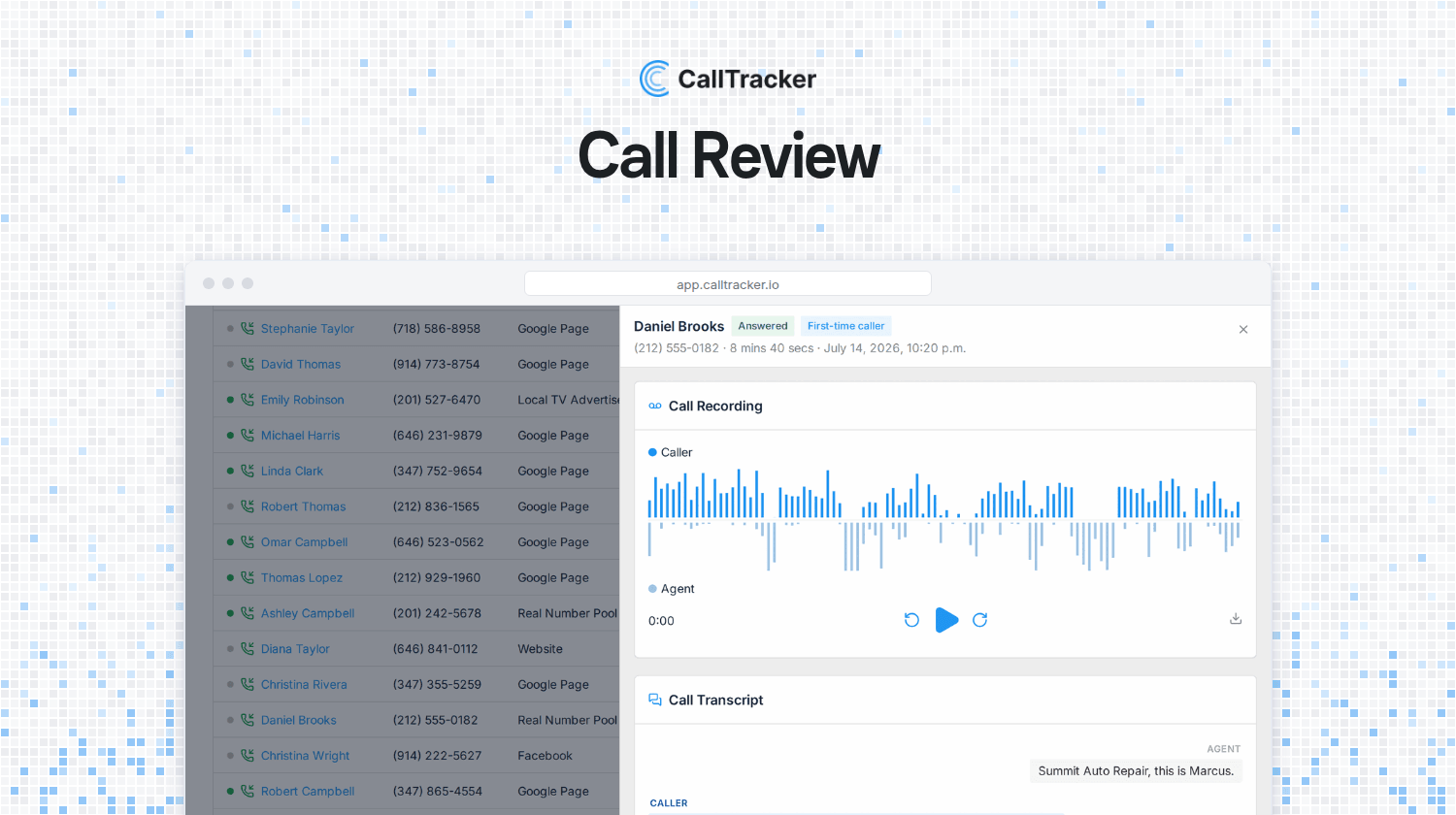Play the call recording

[x=946, y=620]
